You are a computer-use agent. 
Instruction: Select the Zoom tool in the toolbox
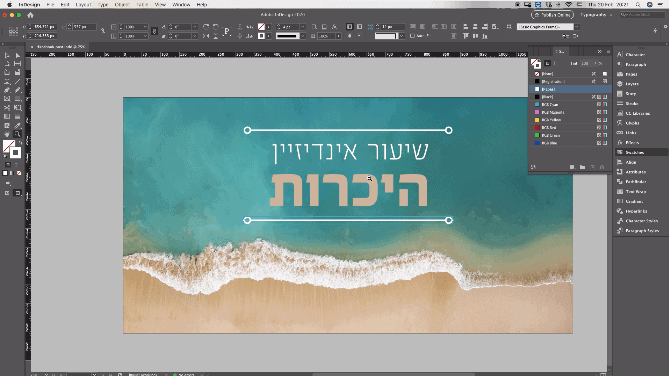(x=17, y=134)
